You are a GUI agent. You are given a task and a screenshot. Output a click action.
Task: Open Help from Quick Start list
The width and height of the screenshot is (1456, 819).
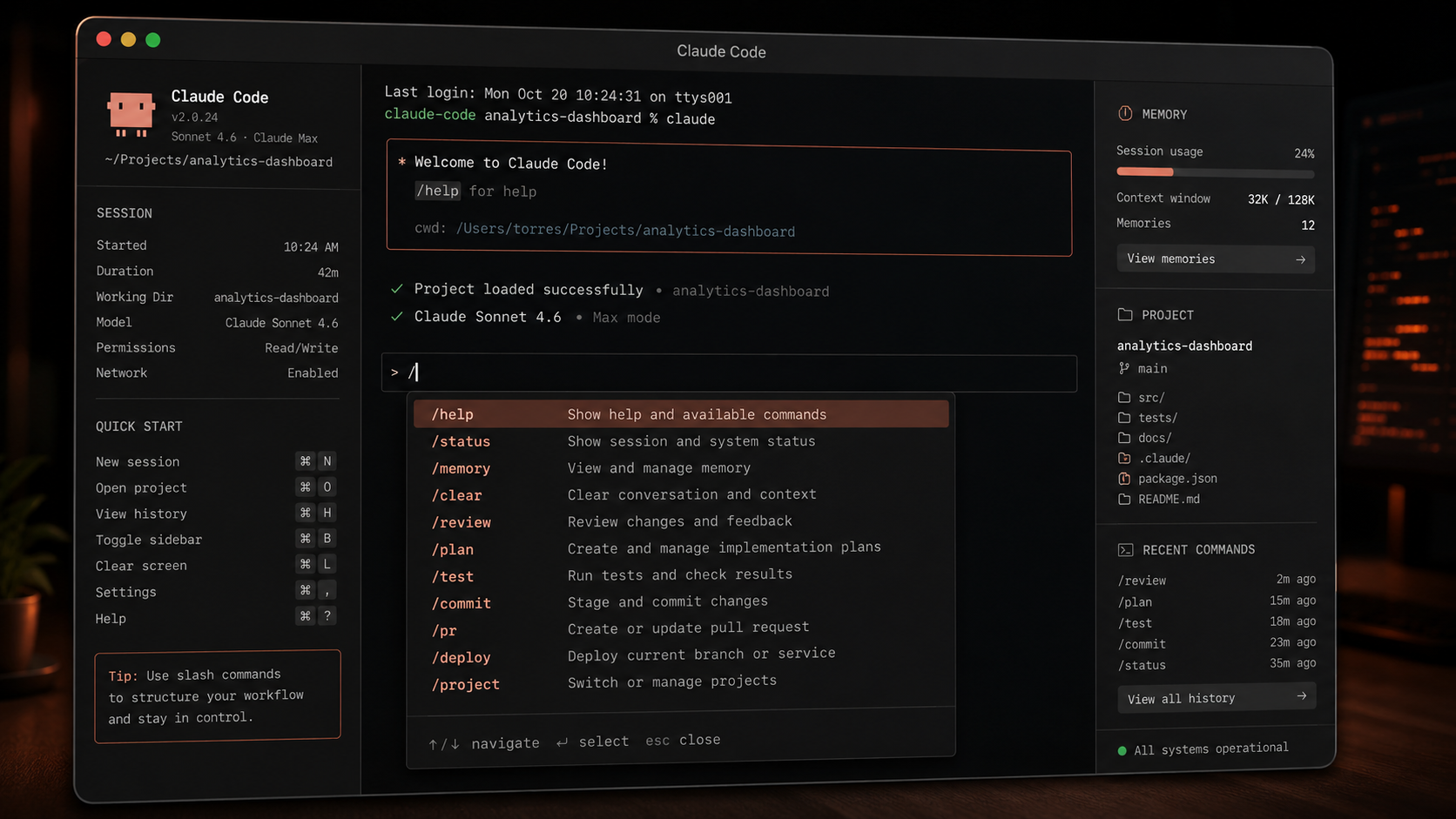(x=217, y=617)
